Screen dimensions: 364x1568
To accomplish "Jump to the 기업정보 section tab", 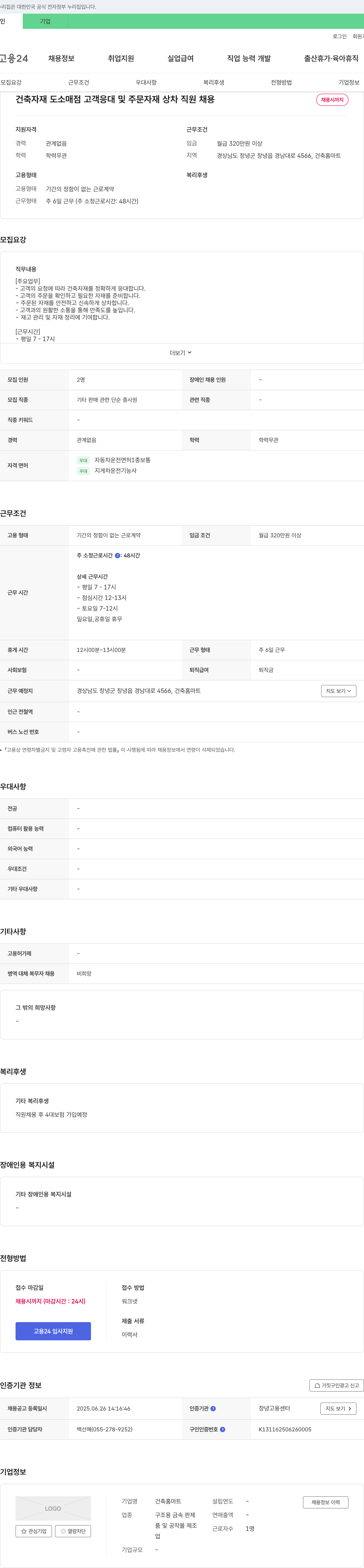I will 349,82.
